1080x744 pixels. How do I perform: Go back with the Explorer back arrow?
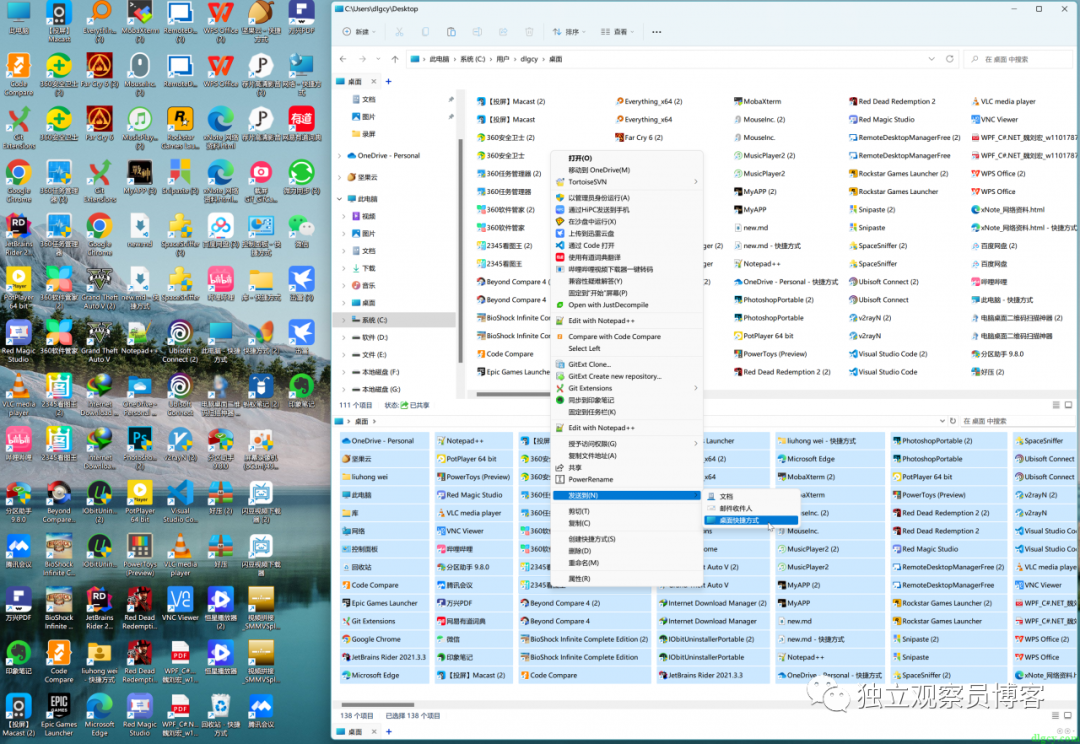tap(344, 59)
